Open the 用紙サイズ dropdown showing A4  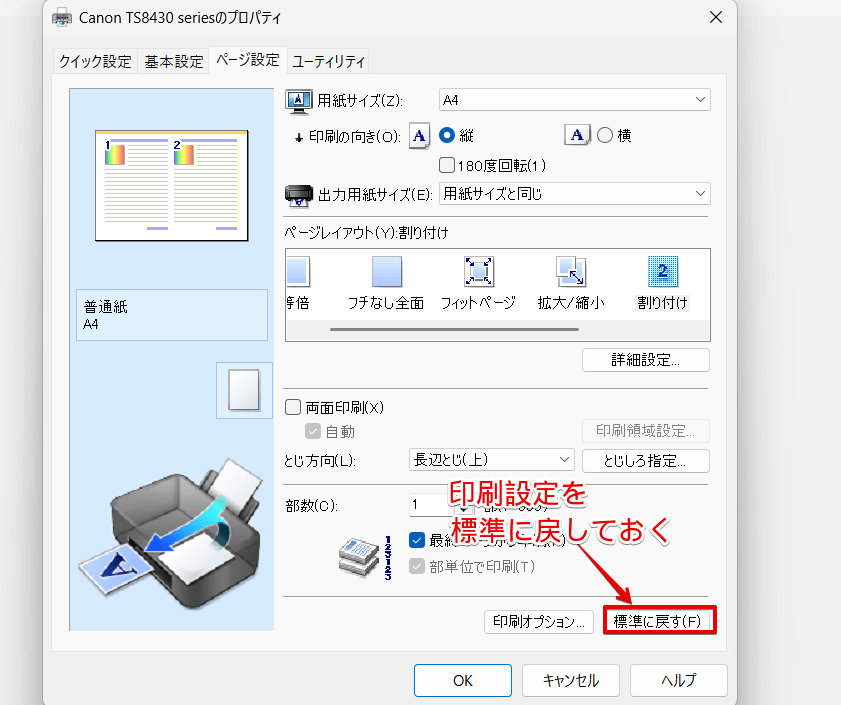click(574, 99)
